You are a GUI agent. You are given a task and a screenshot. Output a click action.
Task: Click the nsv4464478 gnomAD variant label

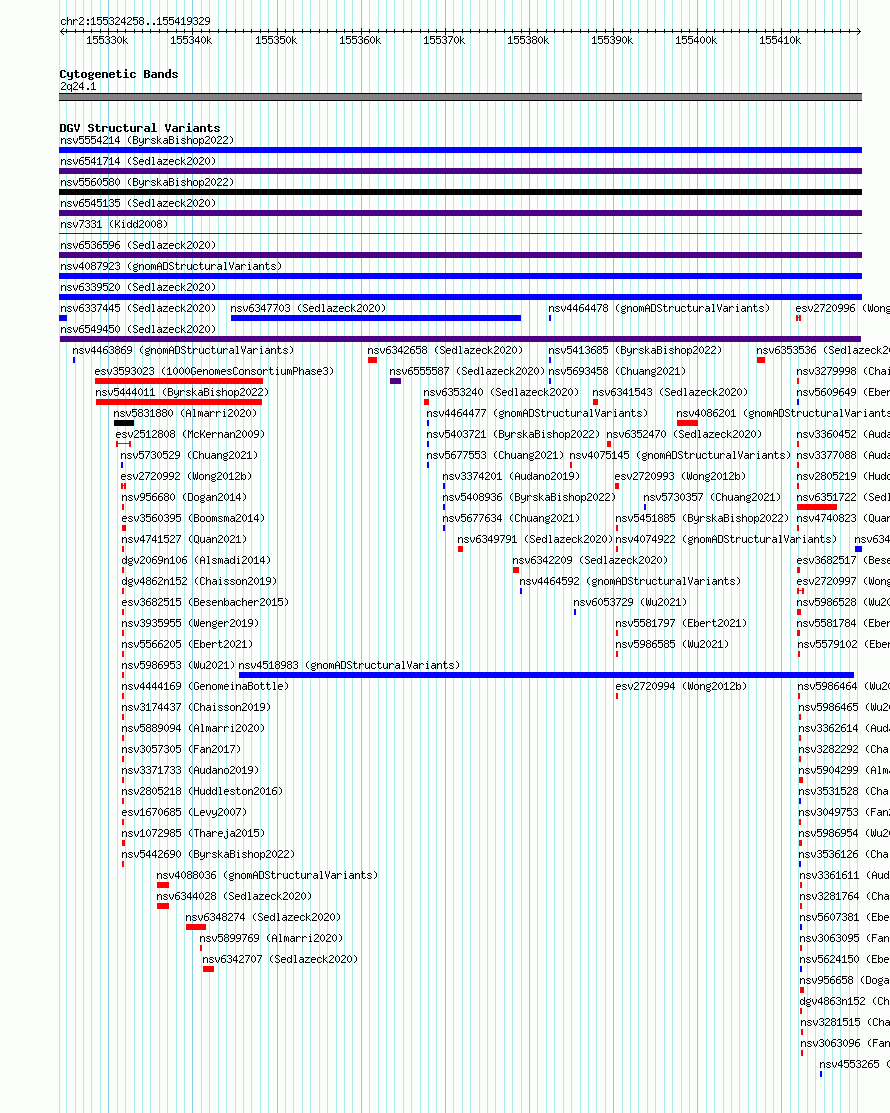tap(659, 308)
